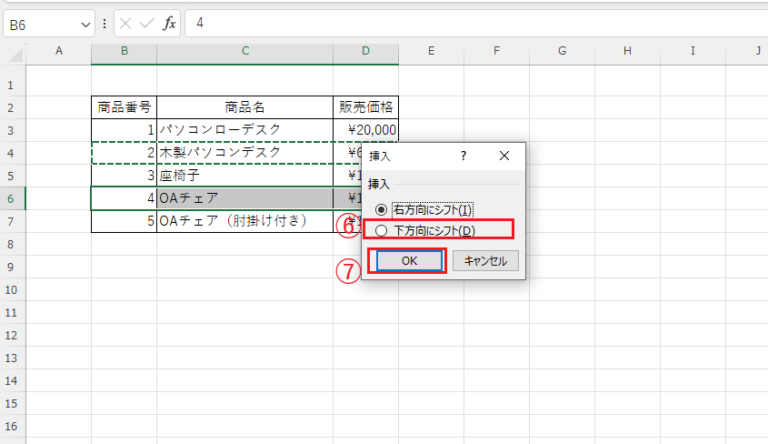Click cell OAチェア（肘掛け付き）
This screenshot has width=768, height=444.
click(x=244, y=220)
